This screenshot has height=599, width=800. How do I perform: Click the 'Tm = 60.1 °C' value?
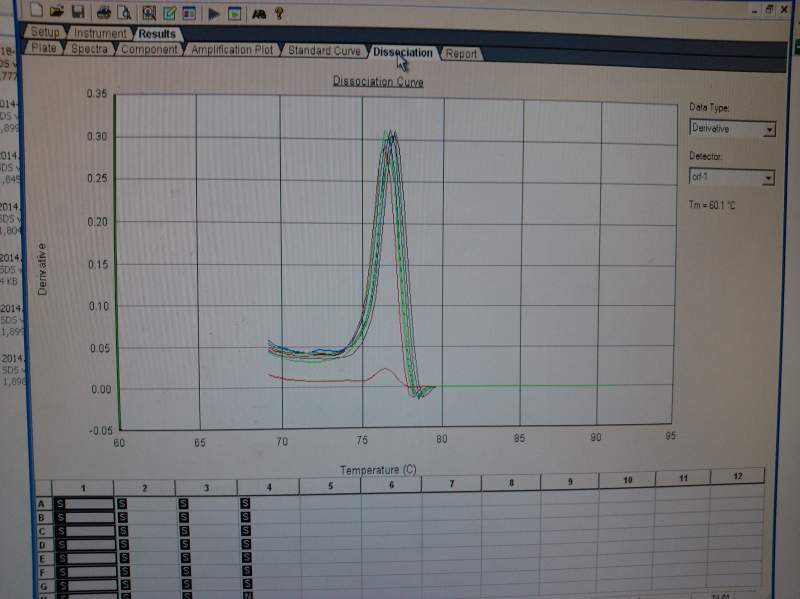coord(712,205)
